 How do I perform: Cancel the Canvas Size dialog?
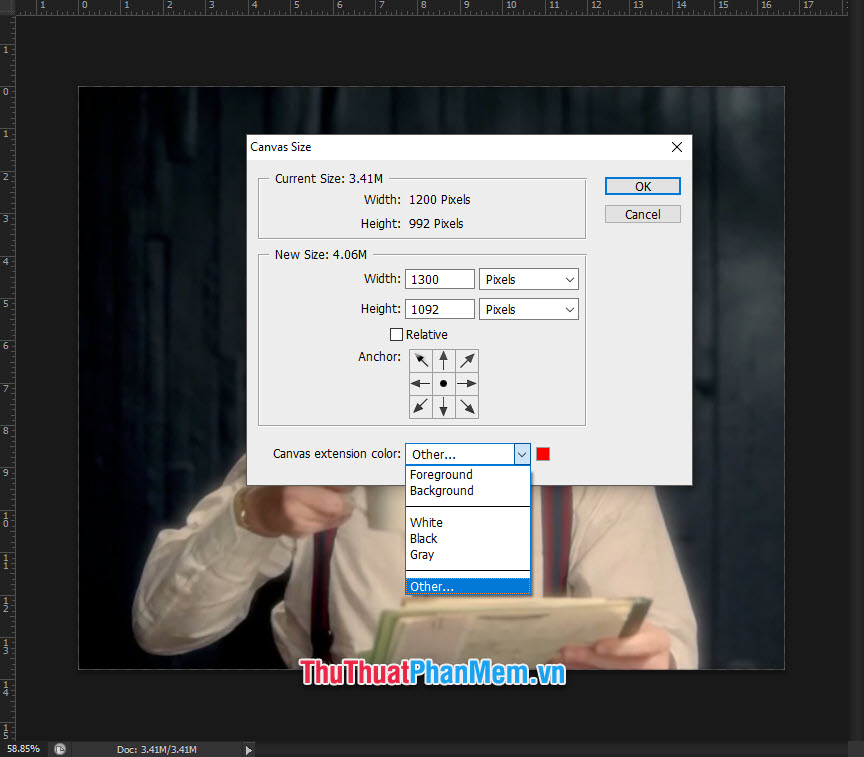(x=642, y=213)
